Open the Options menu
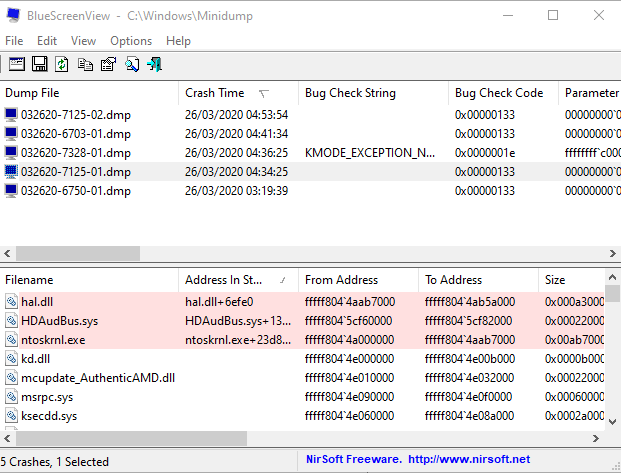 click(131, 41)
